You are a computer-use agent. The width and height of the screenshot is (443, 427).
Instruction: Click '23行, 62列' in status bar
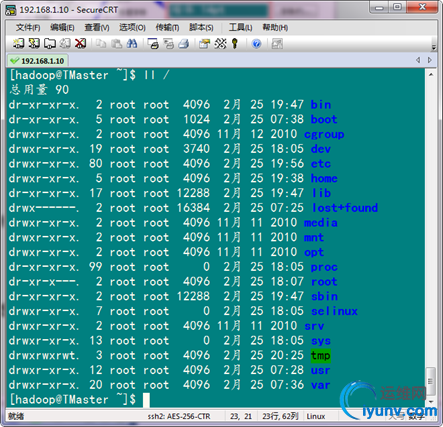click(x=280, y=416)
